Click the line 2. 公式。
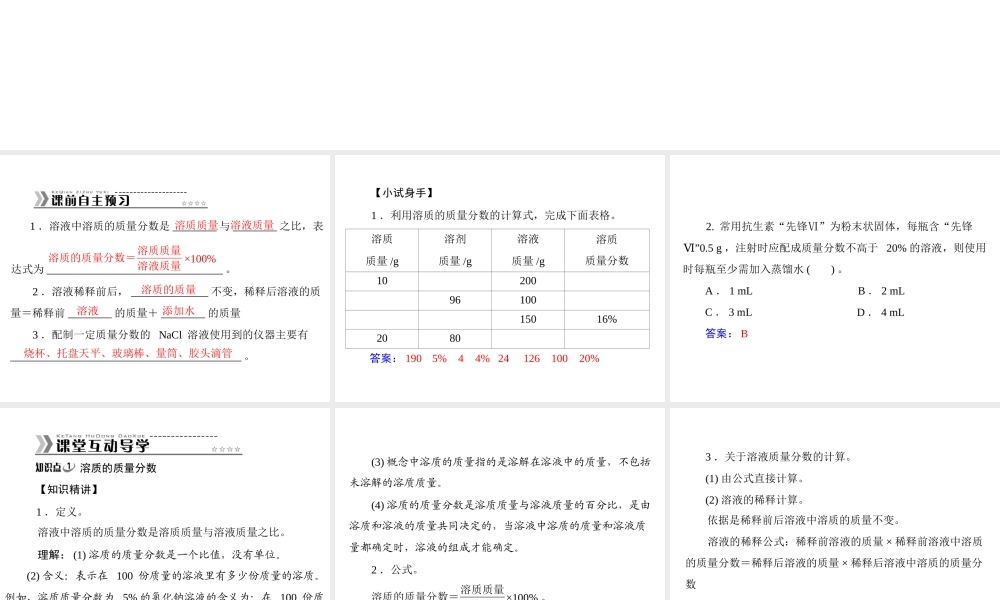 coord(395,570)
